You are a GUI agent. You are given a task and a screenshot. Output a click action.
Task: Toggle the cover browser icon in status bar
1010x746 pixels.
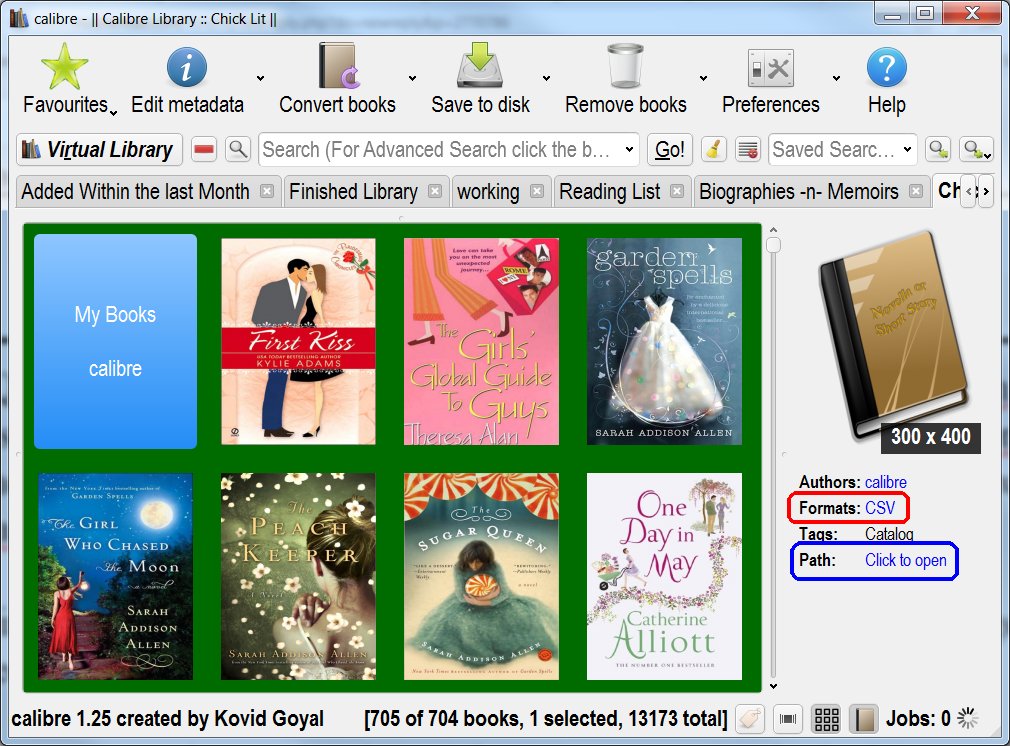pyautogui.click(x=788, y=719)
